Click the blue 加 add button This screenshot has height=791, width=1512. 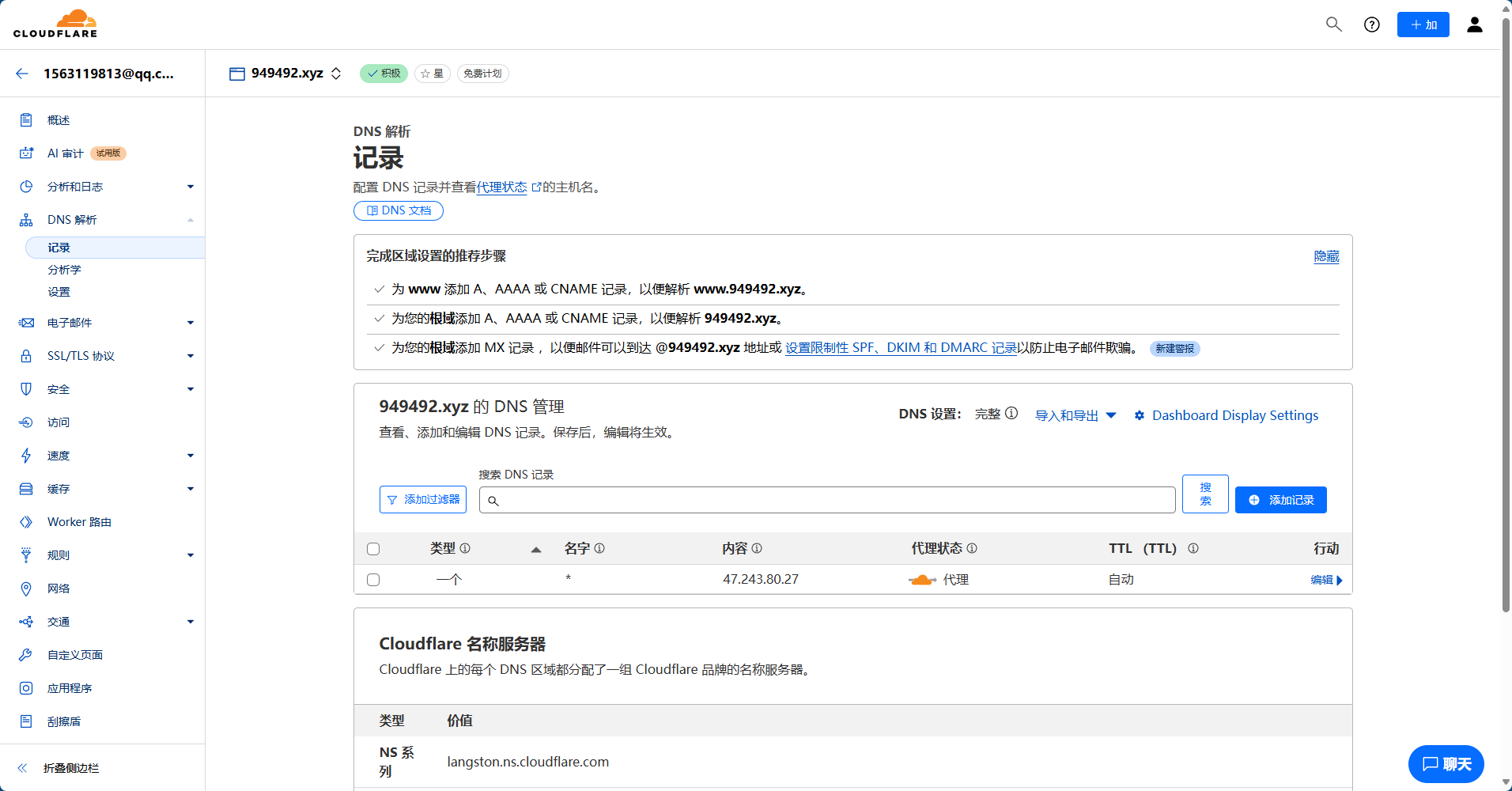(x=1423, y=25)
